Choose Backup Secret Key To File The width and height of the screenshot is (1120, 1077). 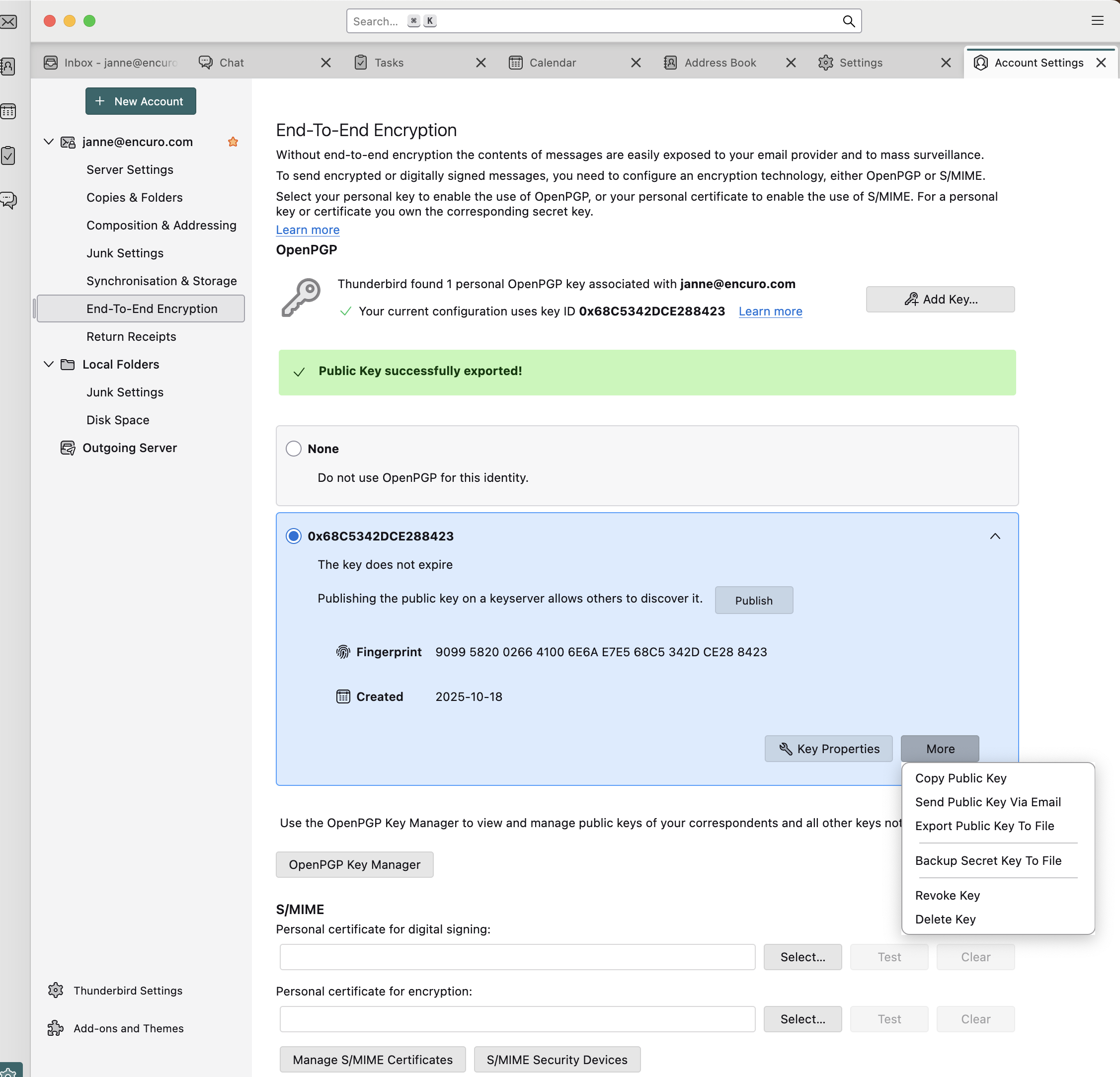[998, 860]
